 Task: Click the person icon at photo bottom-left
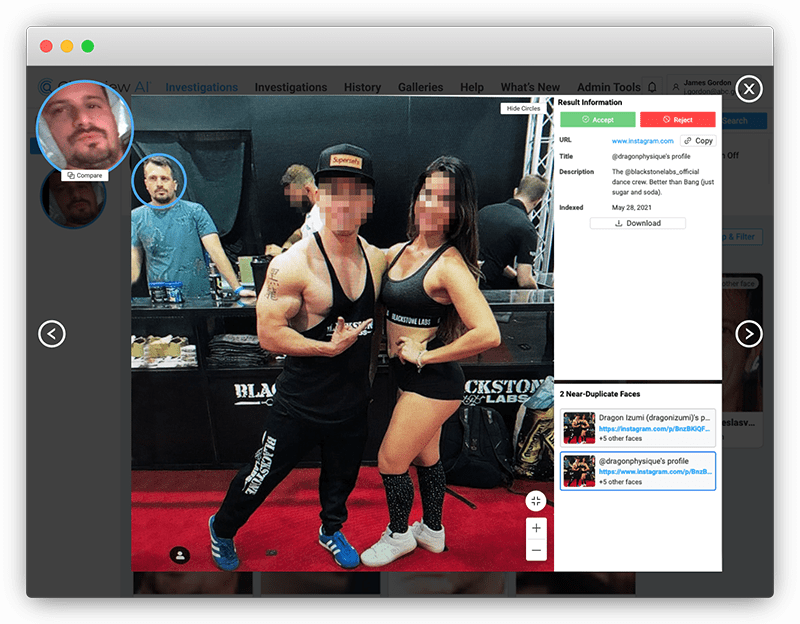click(180, 555)
